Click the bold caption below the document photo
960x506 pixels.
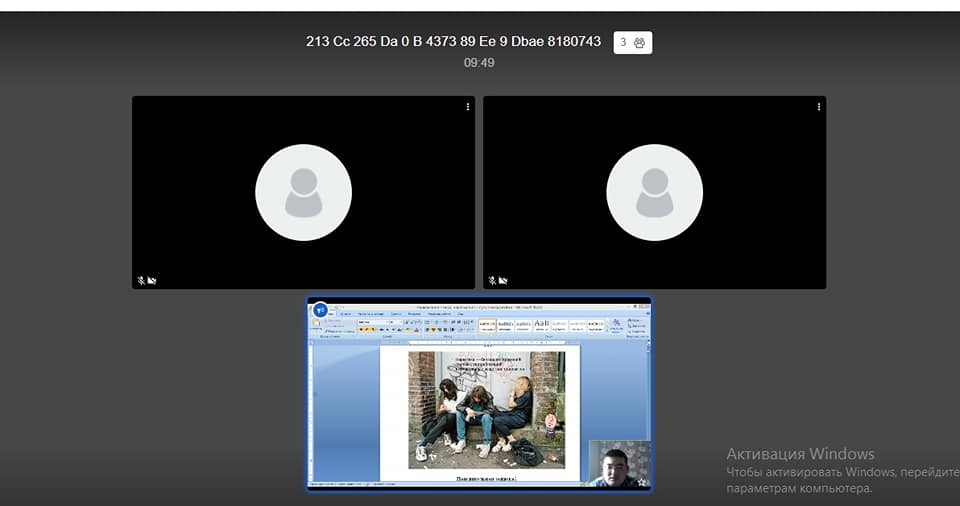(x=485, y=479)
